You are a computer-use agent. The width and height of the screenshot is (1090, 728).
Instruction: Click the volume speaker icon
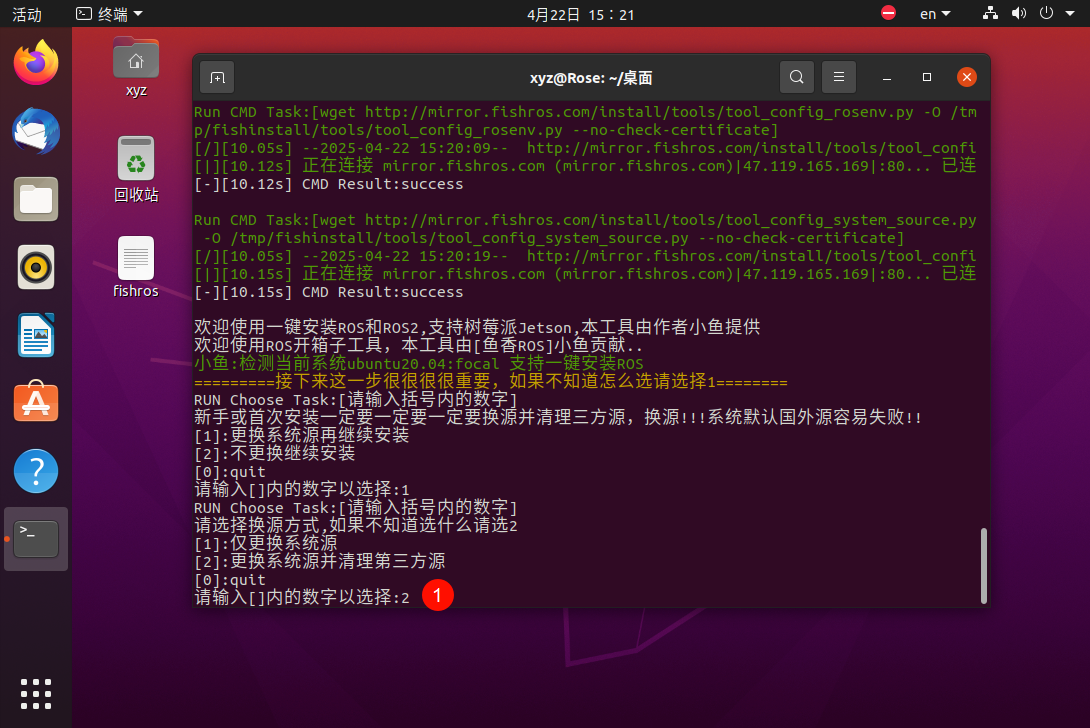[1018, 13]
